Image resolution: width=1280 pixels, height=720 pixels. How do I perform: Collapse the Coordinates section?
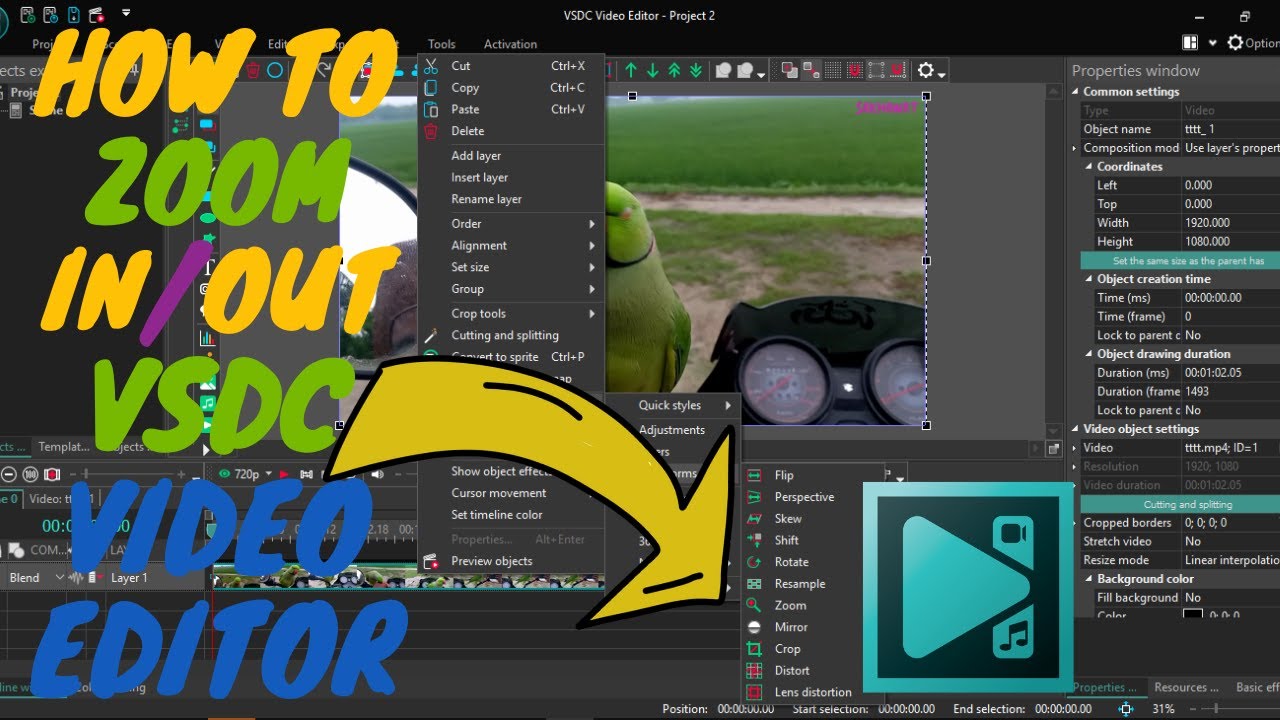click(1090, 167)
